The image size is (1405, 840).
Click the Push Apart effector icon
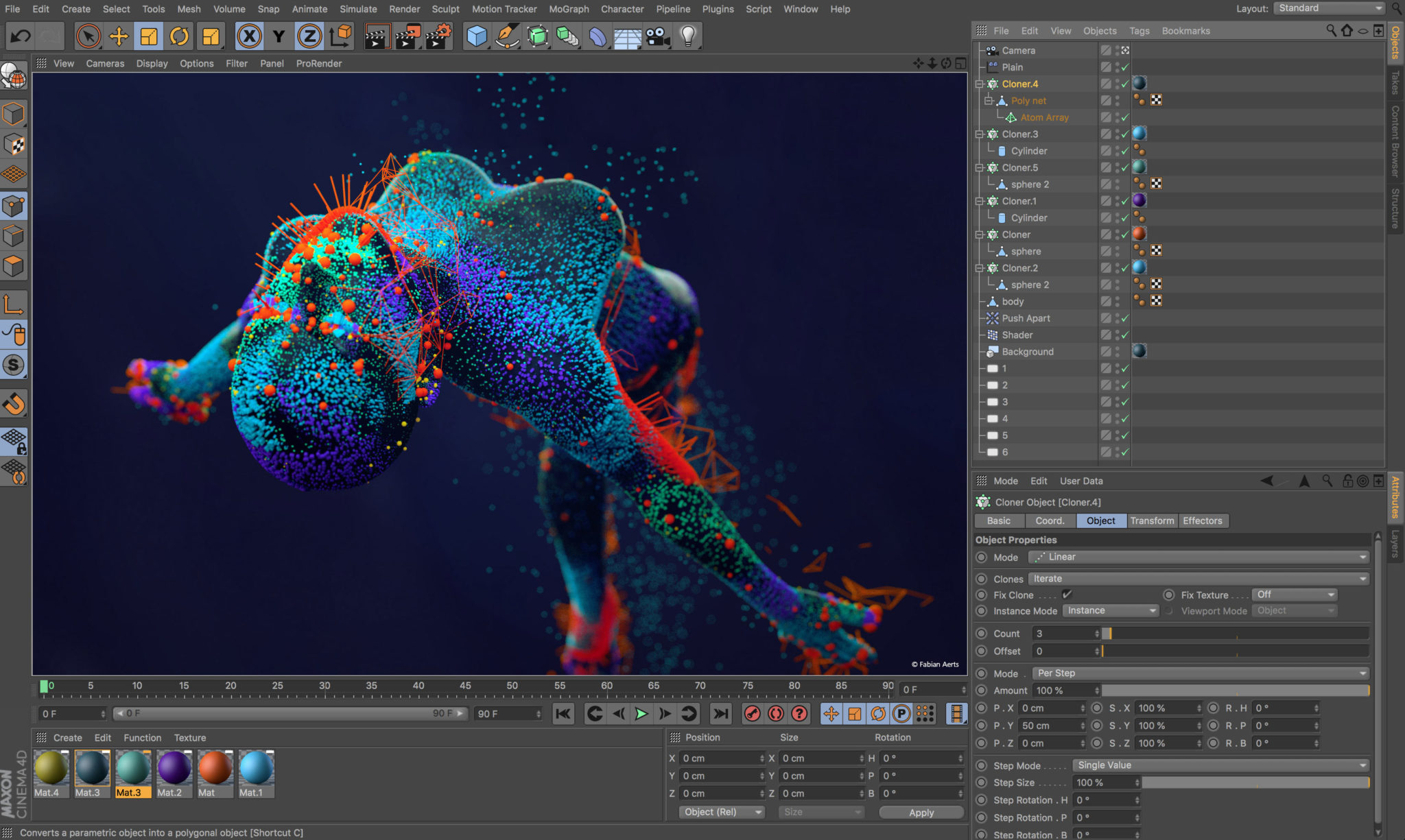click(x=990, y=318)
